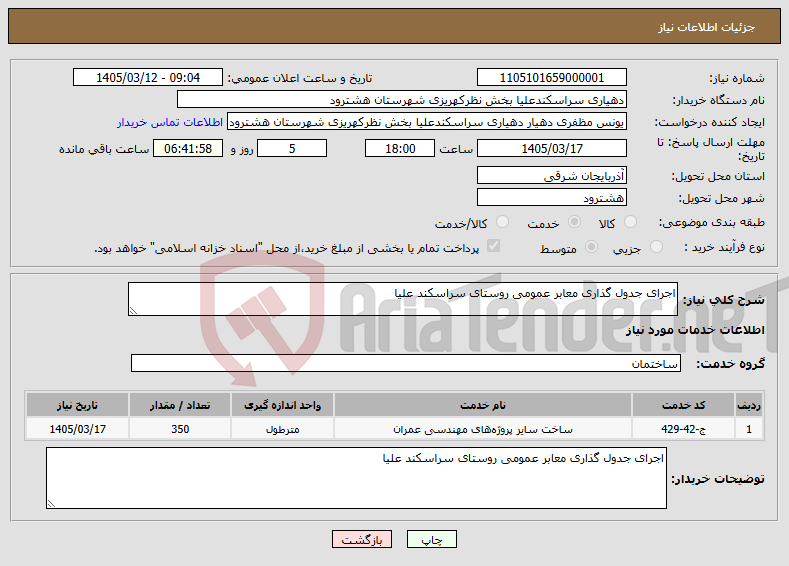The height and width of the screenshot is (566, 789).
Task: Click the deadline time field 18:00
Action: [x=400, y=148]
